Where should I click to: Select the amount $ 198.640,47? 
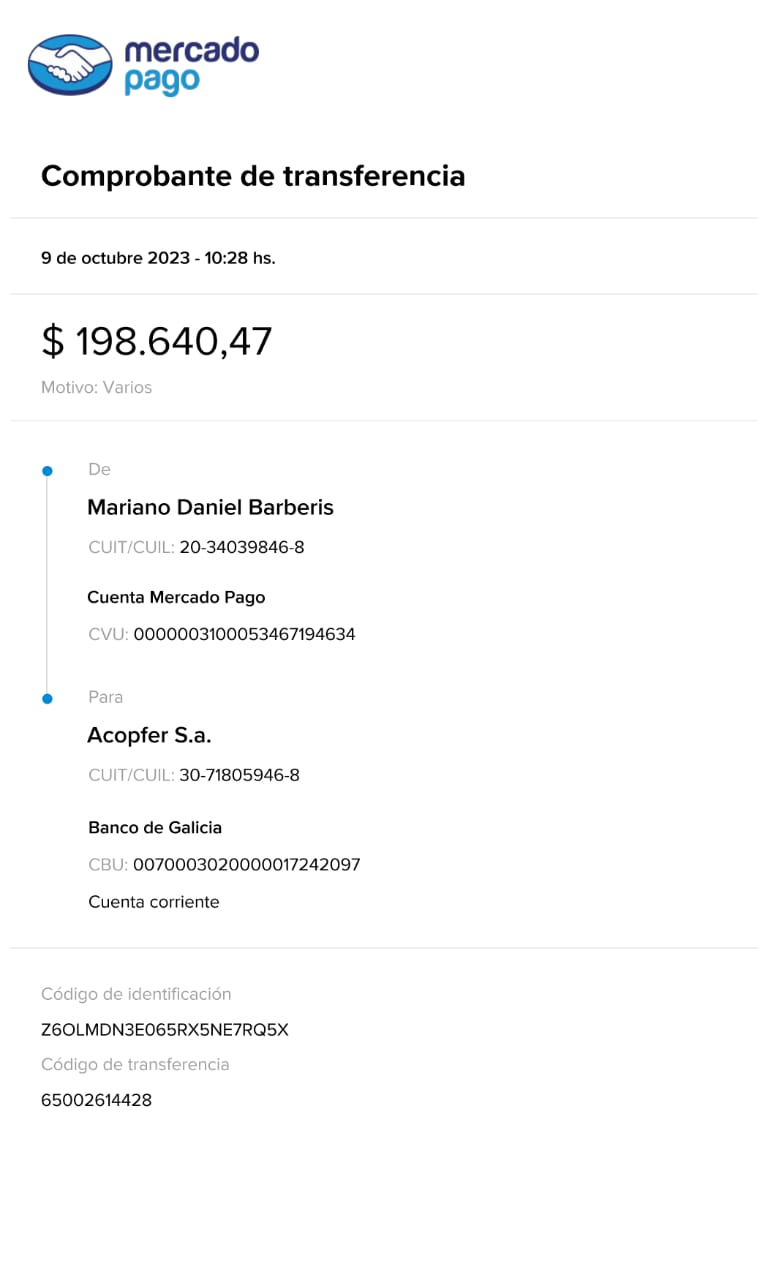[x=156, y=342]
